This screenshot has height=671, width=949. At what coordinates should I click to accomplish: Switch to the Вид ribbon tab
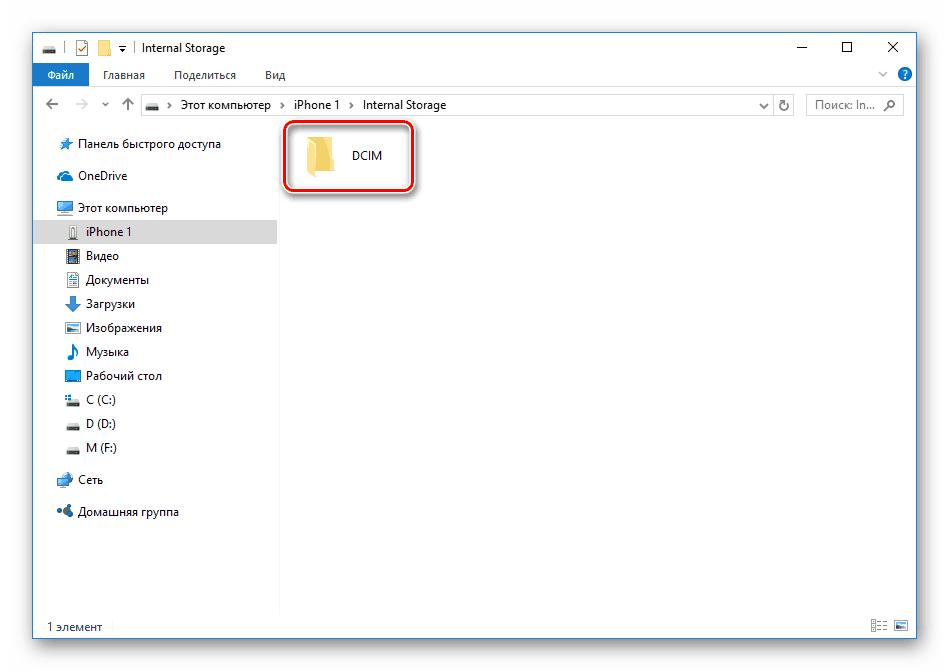coord(275,75)
